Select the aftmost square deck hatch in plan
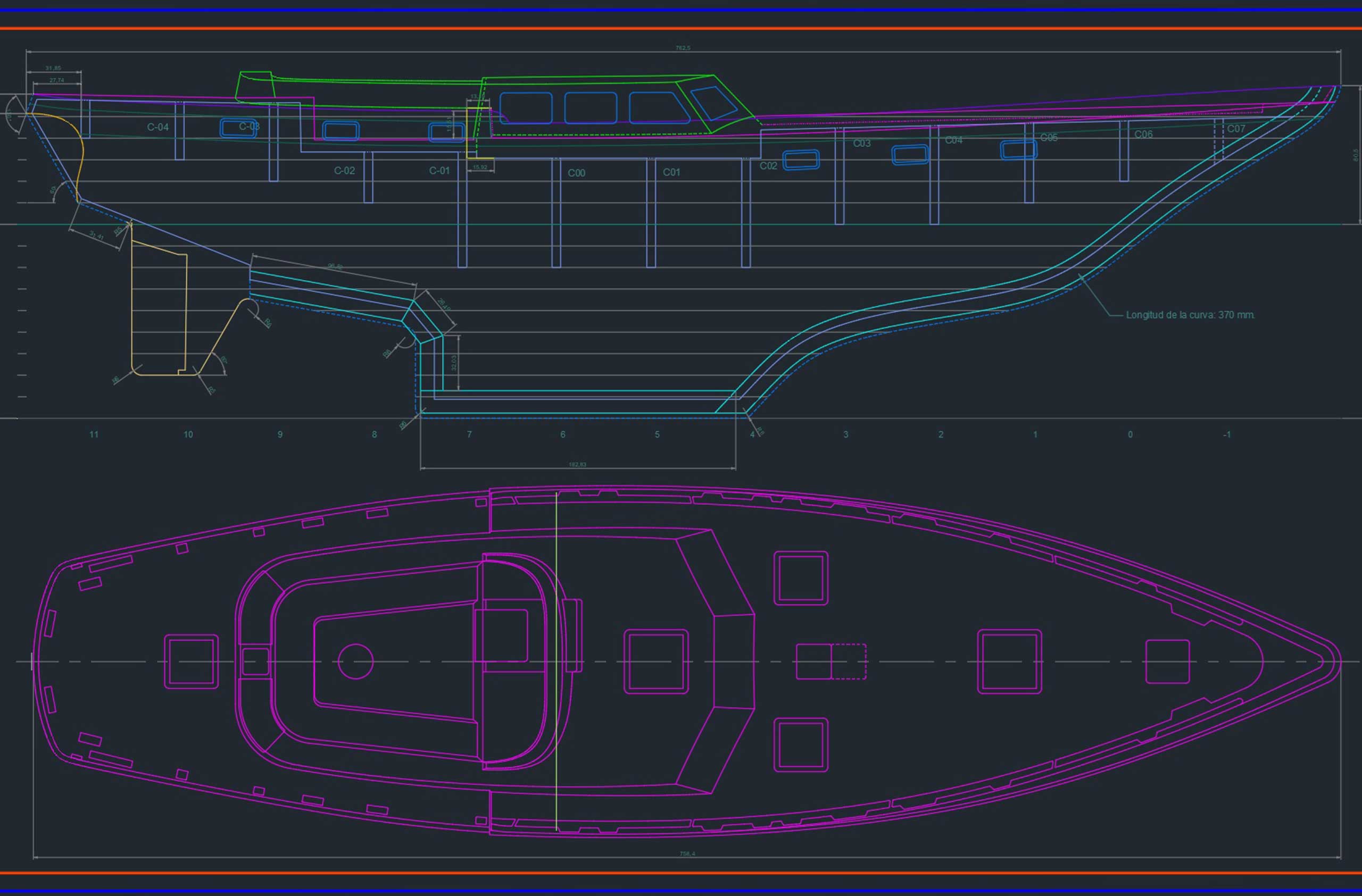 coord(191,661)
